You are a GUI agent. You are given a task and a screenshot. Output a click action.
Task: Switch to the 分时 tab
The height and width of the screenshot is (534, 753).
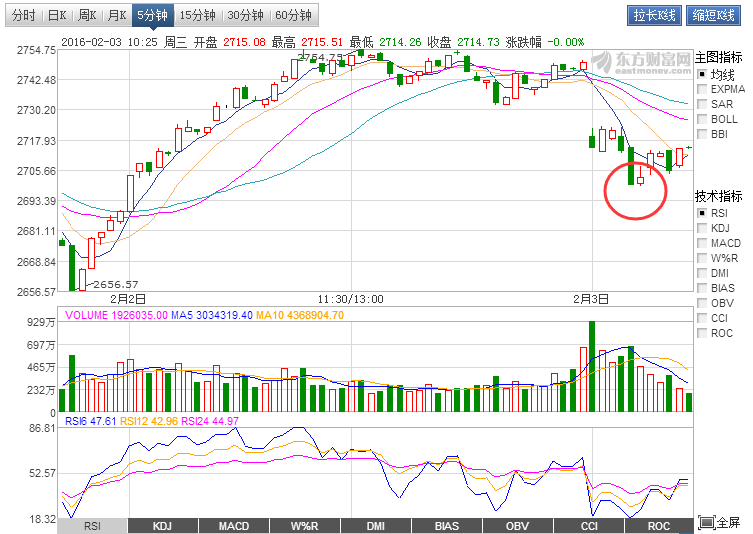[x=25, y=15]
